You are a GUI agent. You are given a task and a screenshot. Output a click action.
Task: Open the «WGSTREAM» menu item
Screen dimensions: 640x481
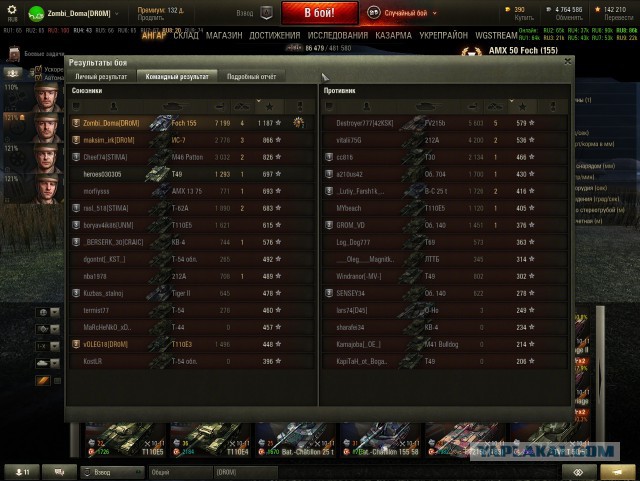[x=496, y=36]
